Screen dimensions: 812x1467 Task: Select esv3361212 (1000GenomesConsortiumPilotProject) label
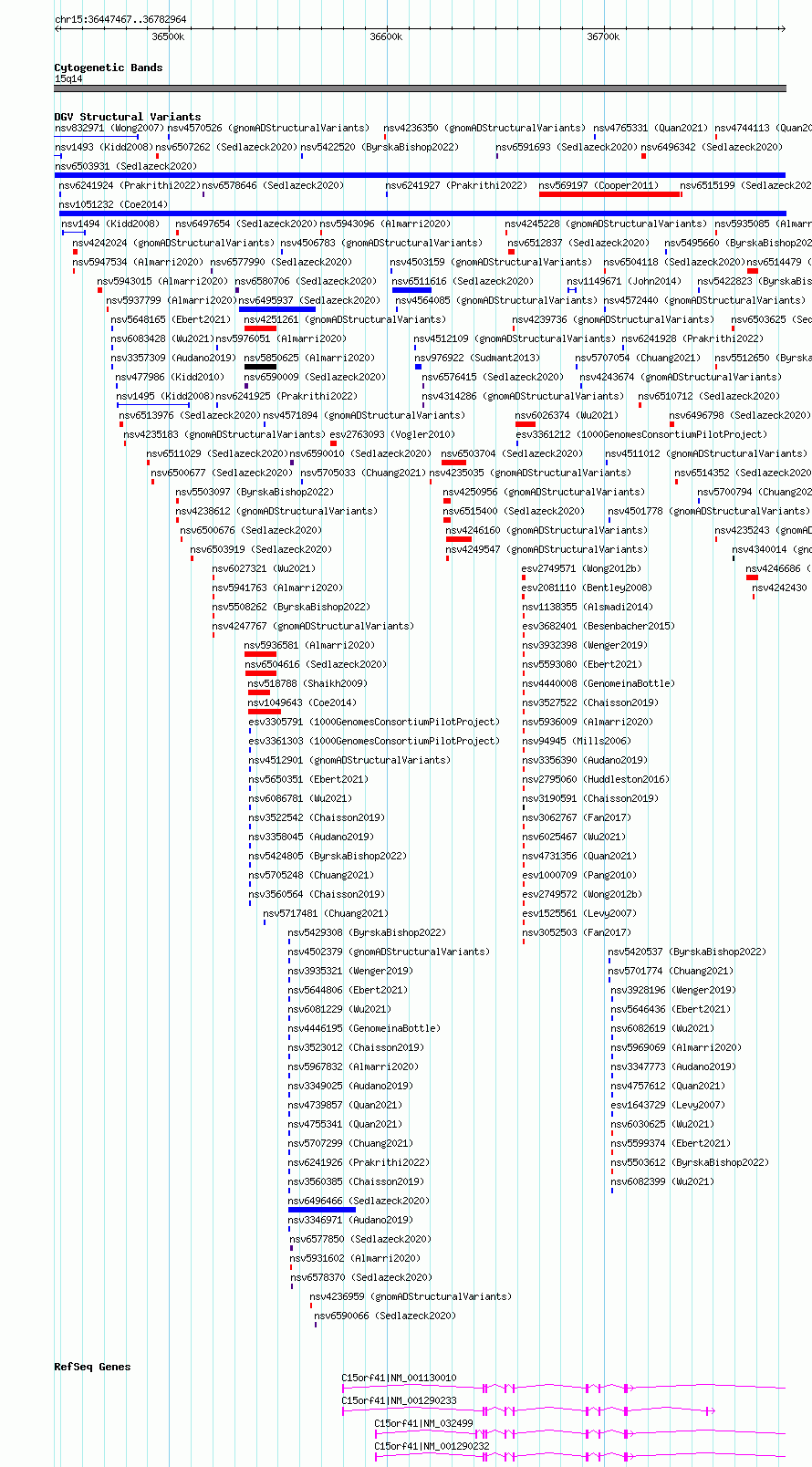[x=640, y=434]
